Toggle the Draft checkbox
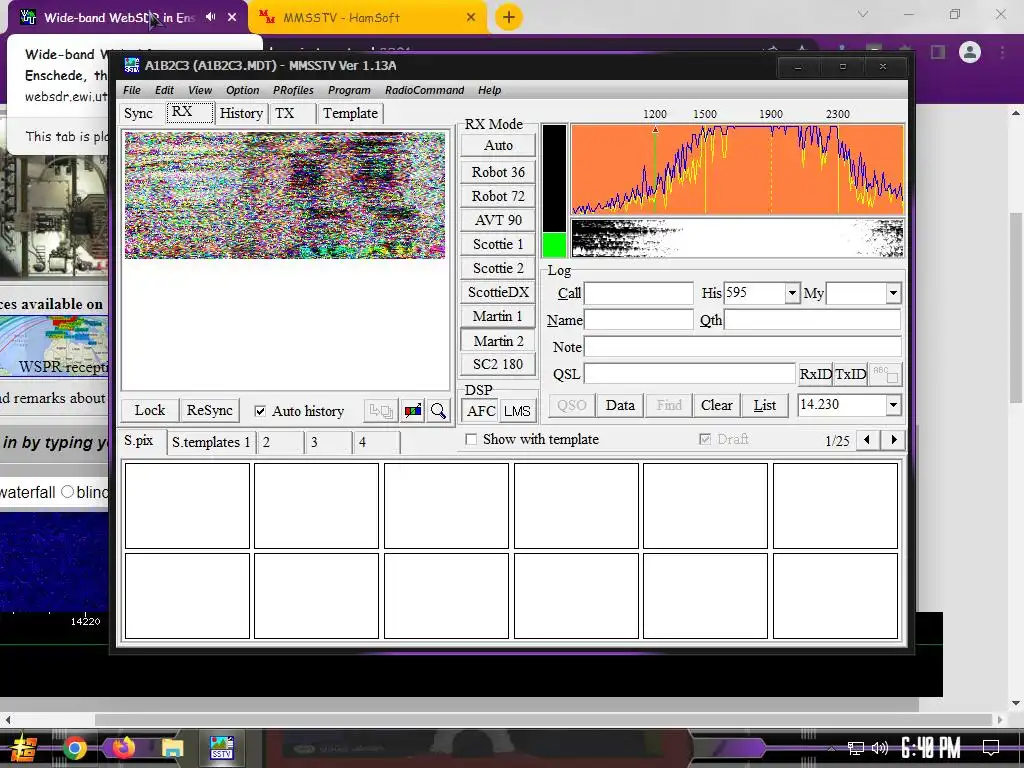Screen dimensions: 1024x768 coord(705,440)
